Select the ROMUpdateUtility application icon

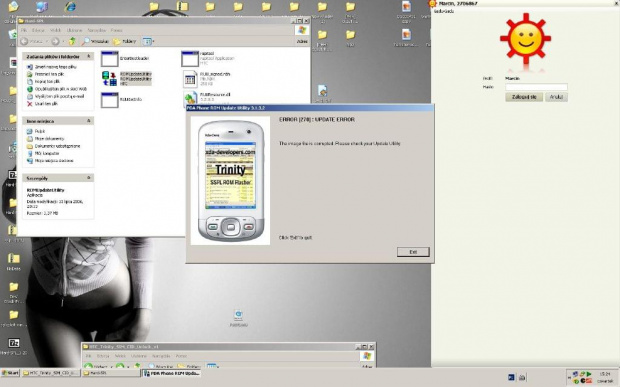coord(110,78)
